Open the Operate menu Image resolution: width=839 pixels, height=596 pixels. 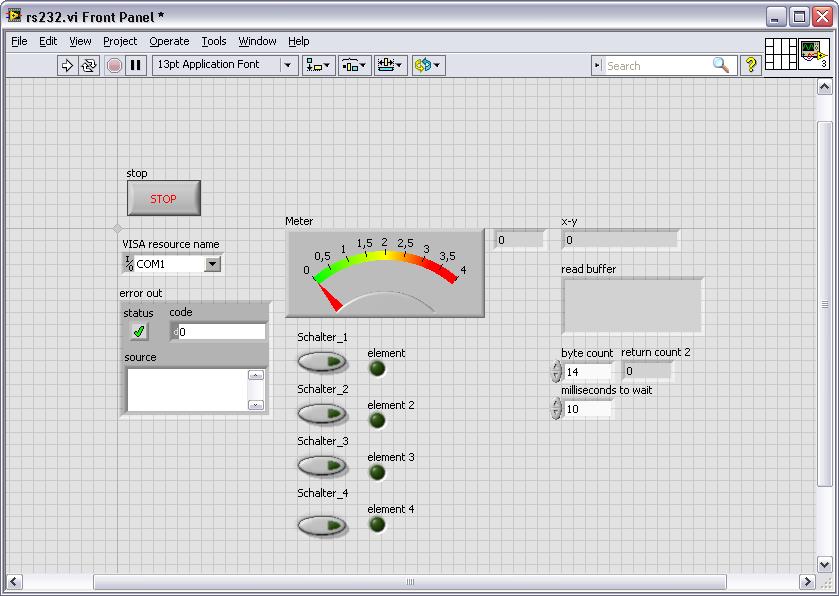[169, 41]
